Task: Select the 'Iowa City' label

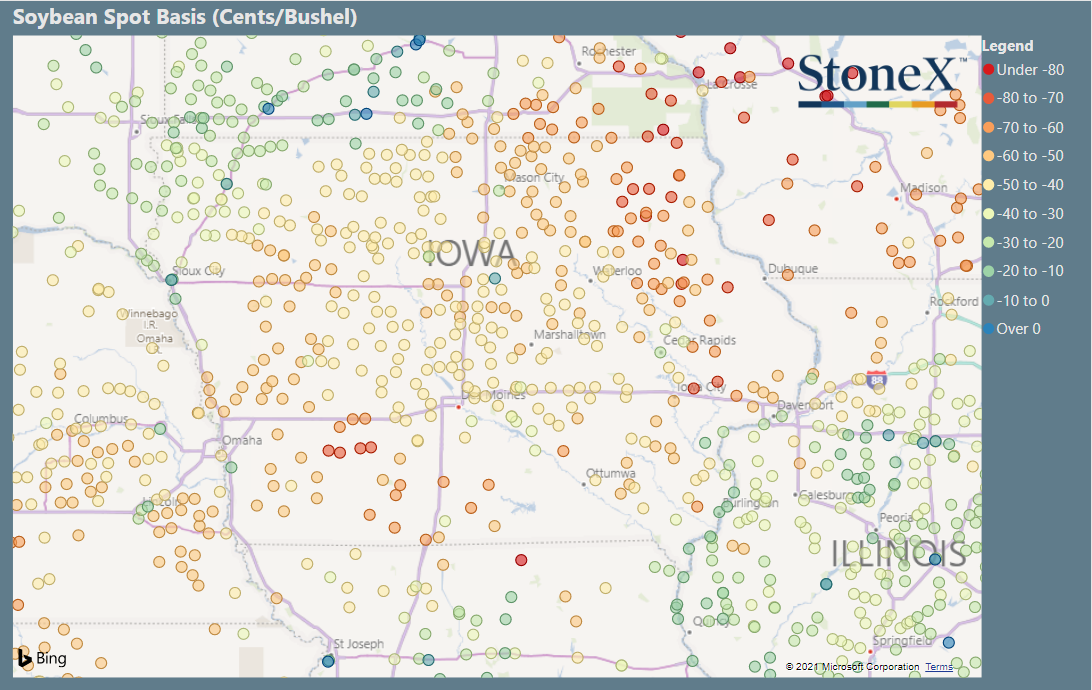Action: [701, 387]
